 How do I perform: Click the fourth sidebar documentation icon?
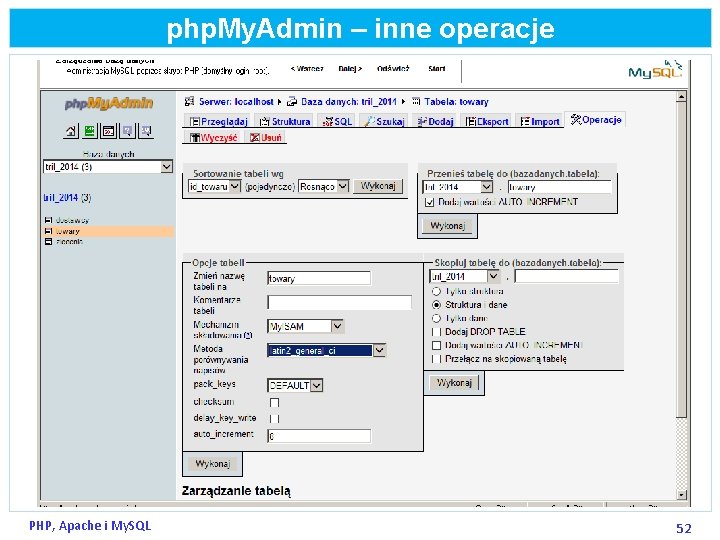click(127, 131)
